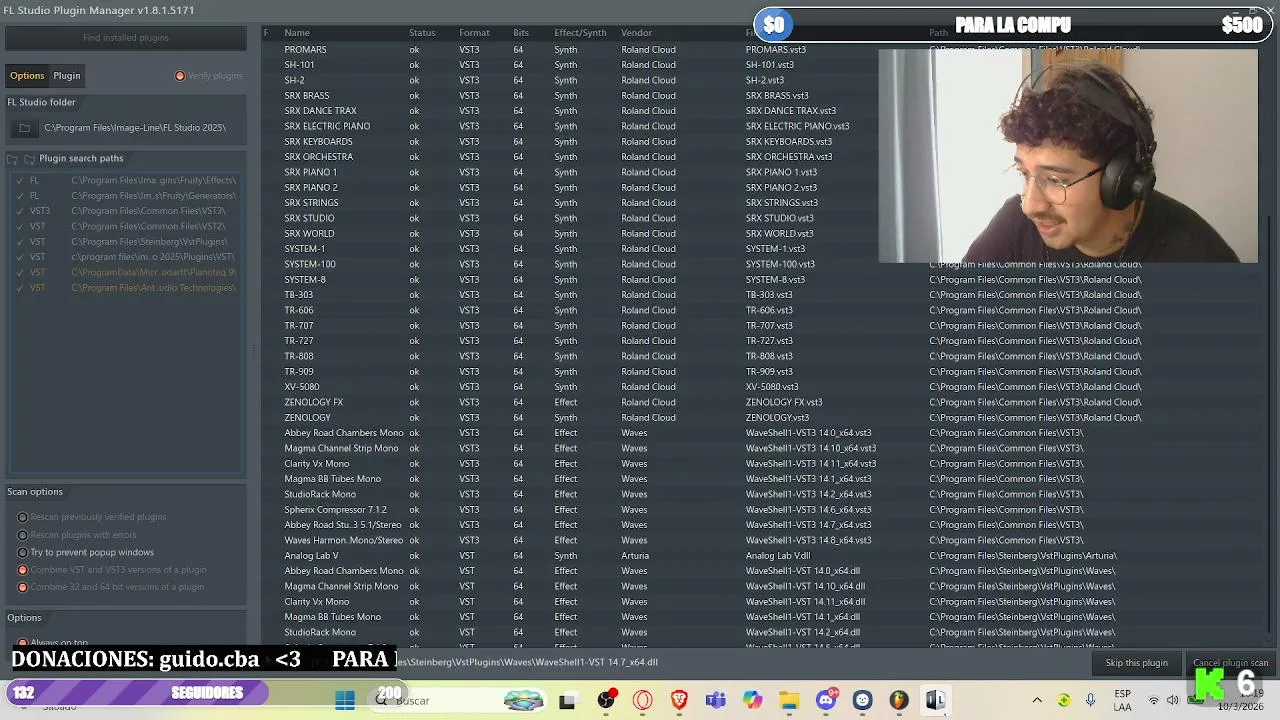Screen dimensions: 1280x720
Task: Click the add search path folder icon
Action: pyautogui.click(x=13, y=159)
